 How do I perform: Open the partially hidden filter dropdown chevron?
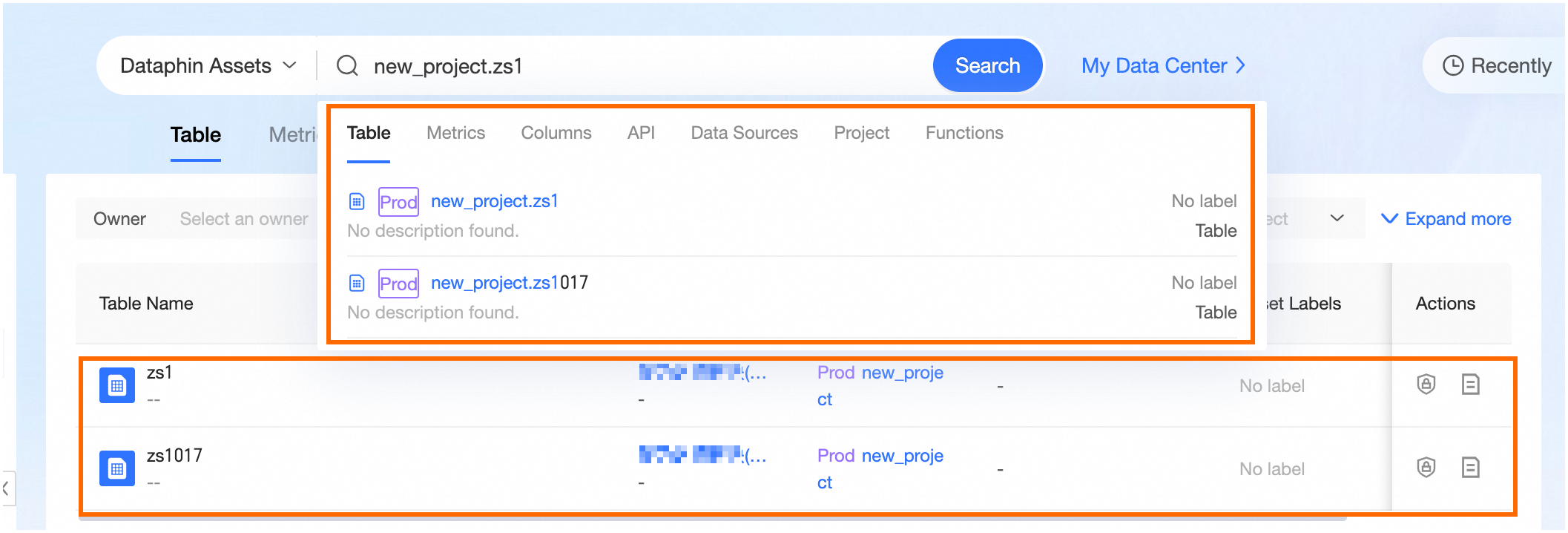(x=1337, y=218)
